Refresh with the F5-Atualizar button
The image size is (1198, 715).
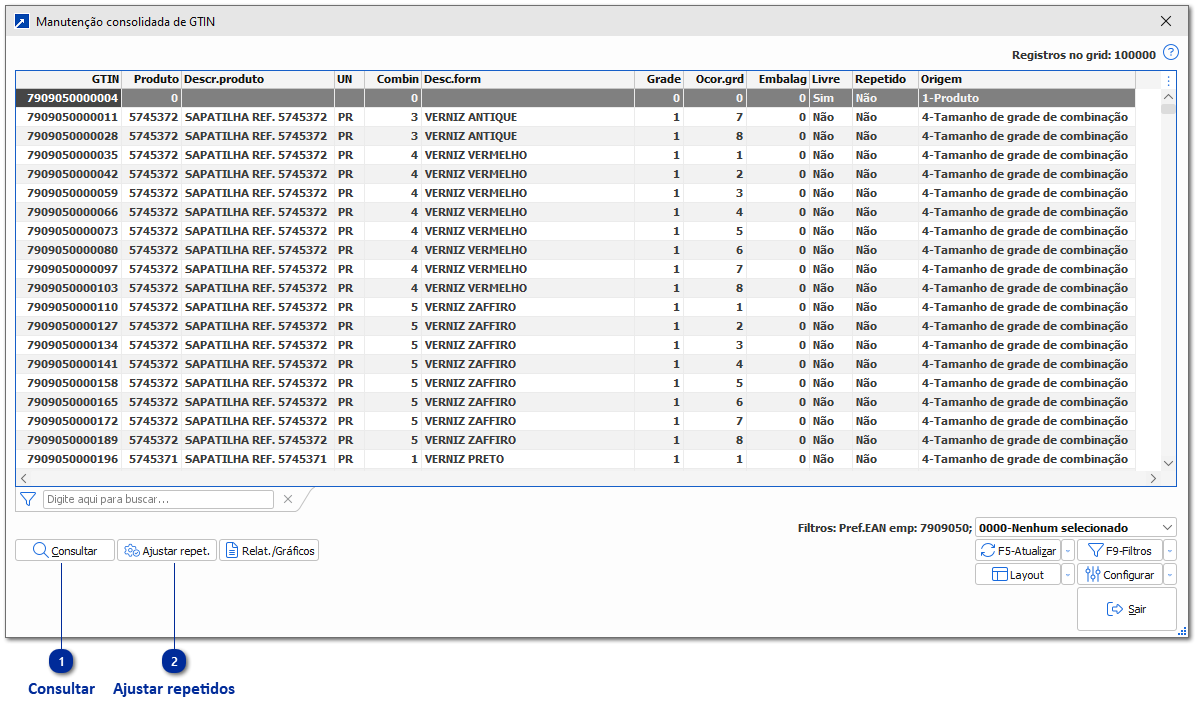(1018, 551)
